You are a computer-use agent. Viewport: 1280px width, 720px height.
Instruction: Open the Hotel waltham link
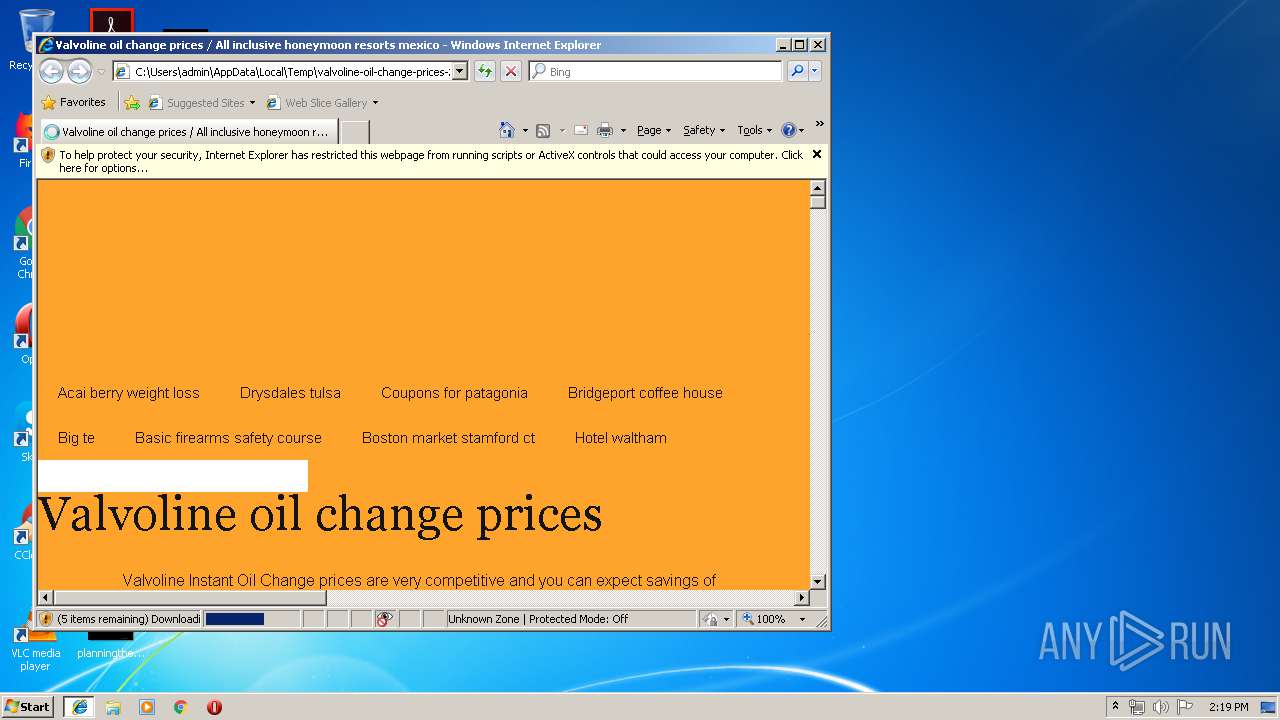tap(620, 438)
